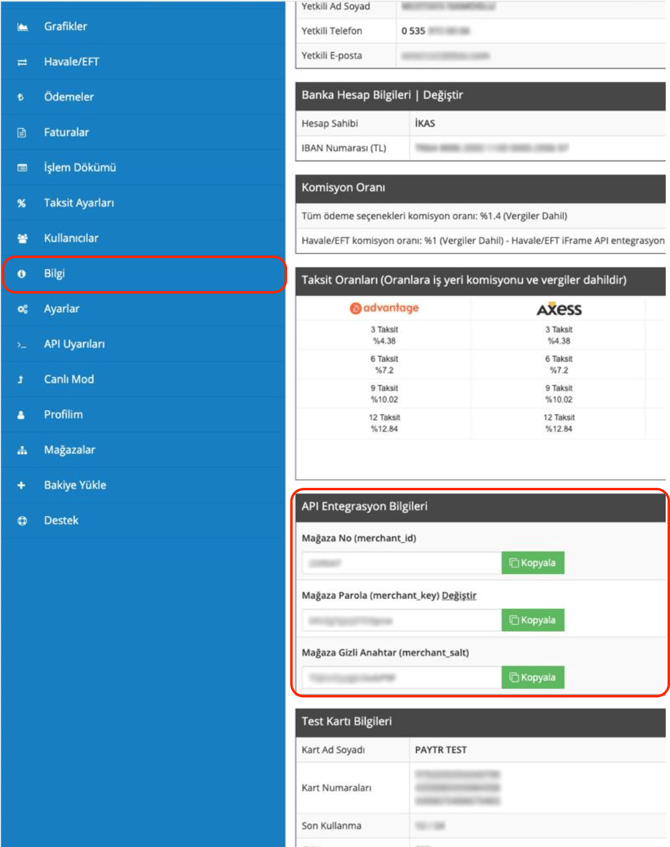The image size is (670, 847).
Task: Copy the Mağaza No merchant_id value
Action: click(532, 563)
